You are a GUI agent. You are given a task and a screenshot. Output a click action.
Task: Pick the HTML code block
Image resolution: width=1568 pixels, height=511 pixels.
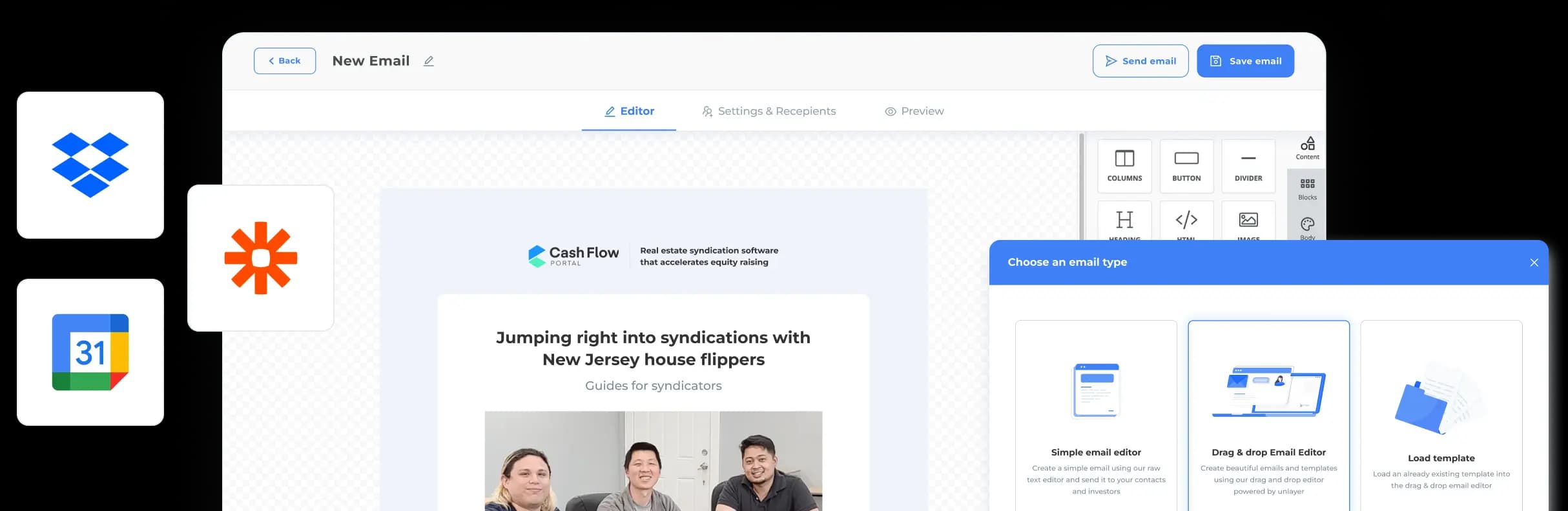pos(1186,221)
